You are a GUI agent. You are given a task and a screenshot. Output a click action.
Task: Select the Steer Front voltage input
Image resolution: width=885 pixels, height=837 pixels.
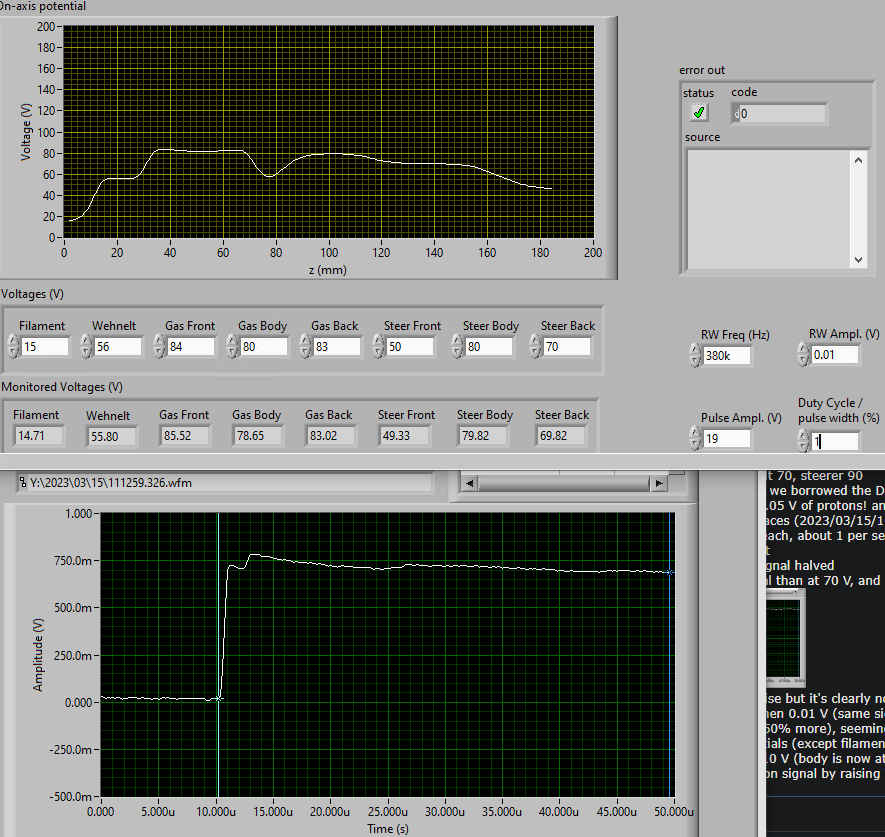pyautogui.click(x=411, y=346)
